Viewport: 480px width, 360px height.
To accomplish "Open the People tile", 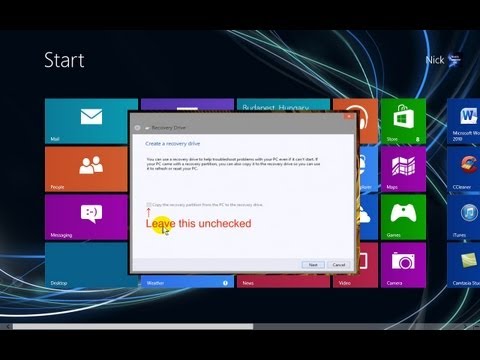I will (x=86, y=169).
